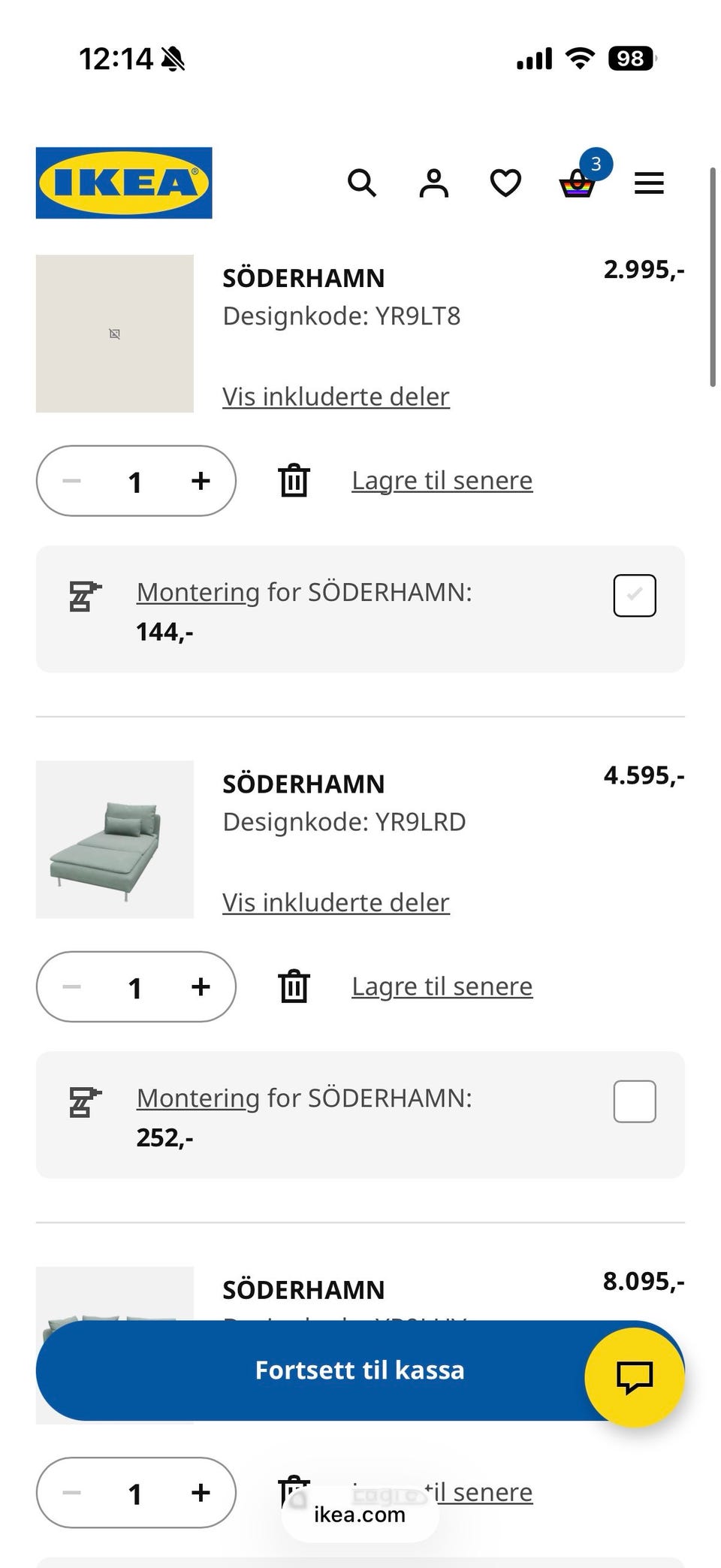This screenshot has height=1568, width=721.
Task: Open the user profile icon
Action: 433,183
